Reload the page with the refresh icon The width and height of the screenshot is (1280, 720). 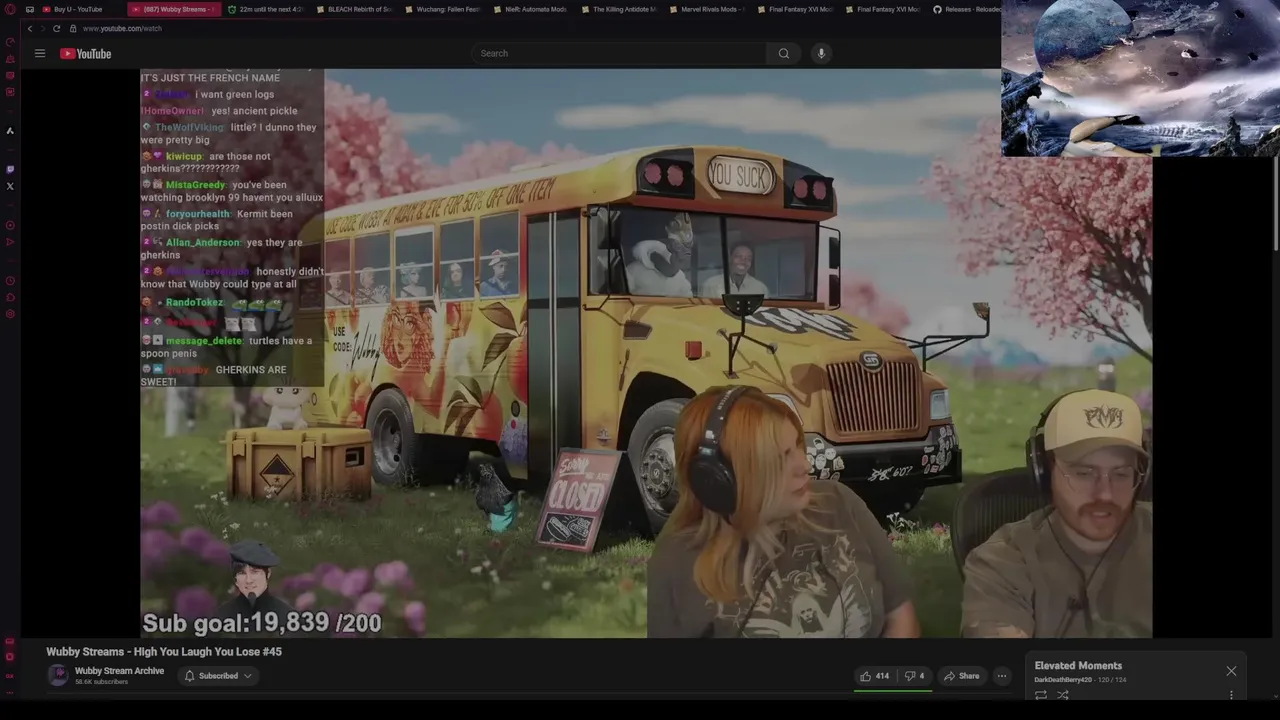[56, 29]
